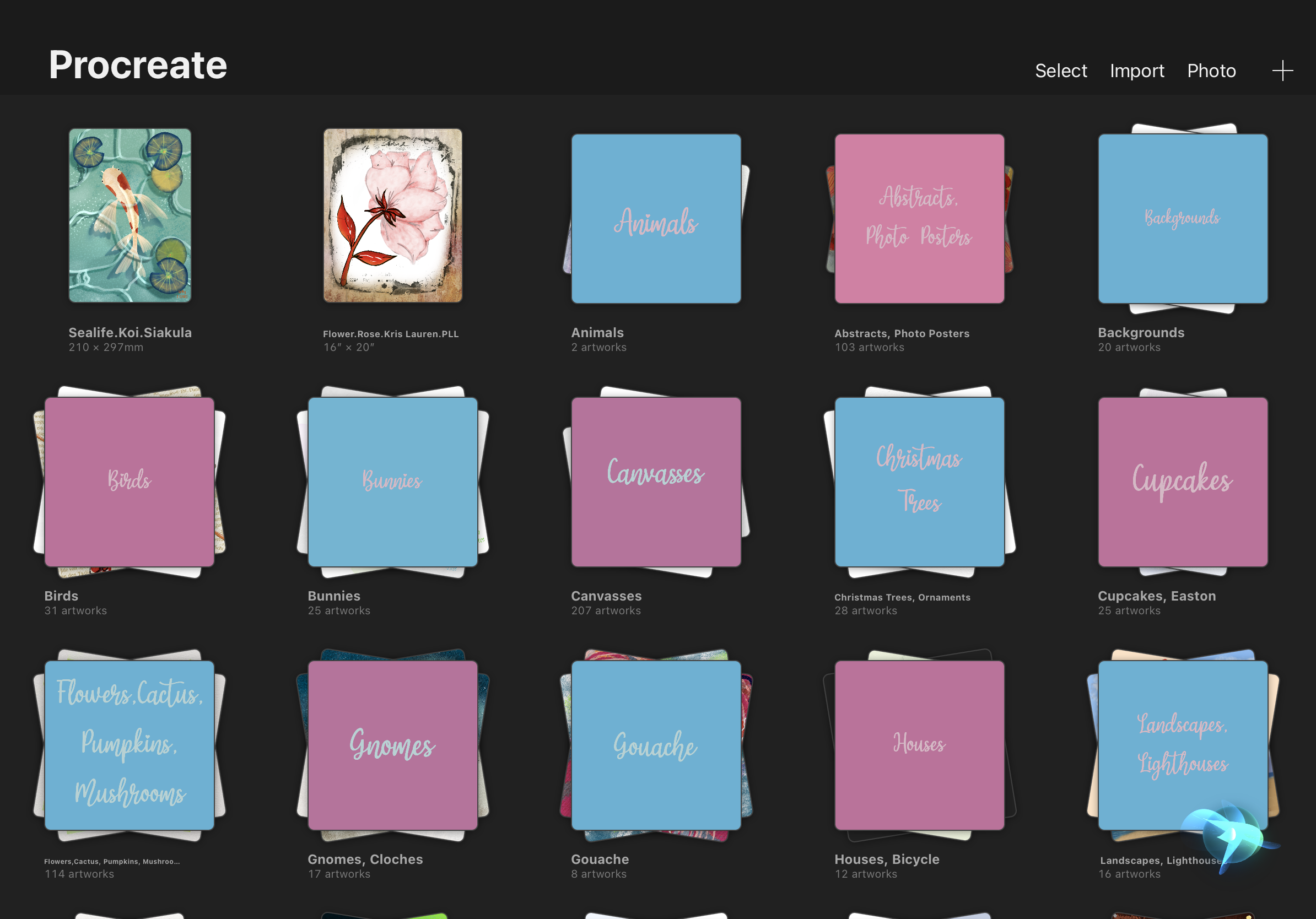Open the Animals stack
Viewport: 1316px width, 919px height.
pos(656,219)
